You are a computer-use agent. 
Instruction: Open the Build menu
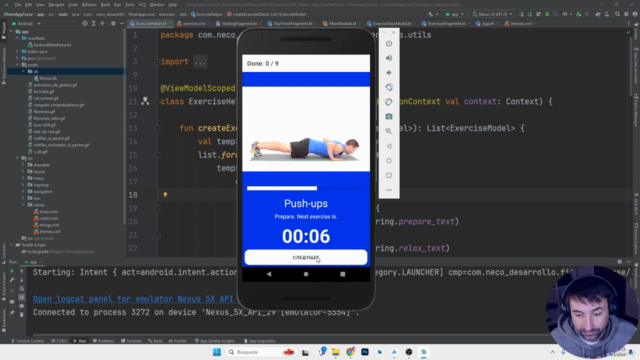click(105, 5)
